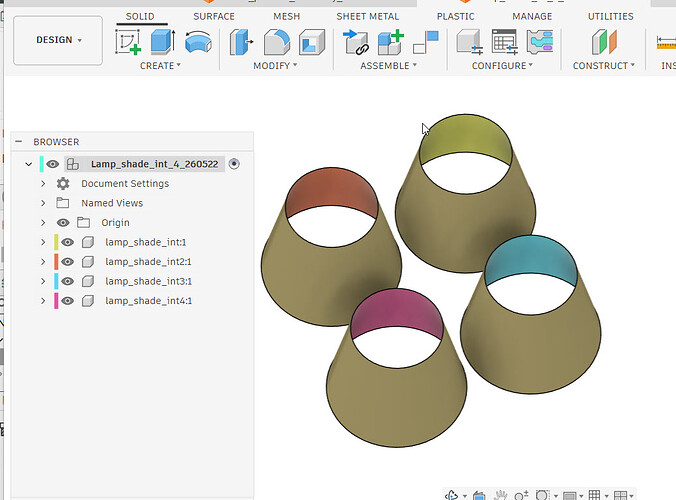
Task: Choose the Extrude tool icon
Action: click(163, 42)
